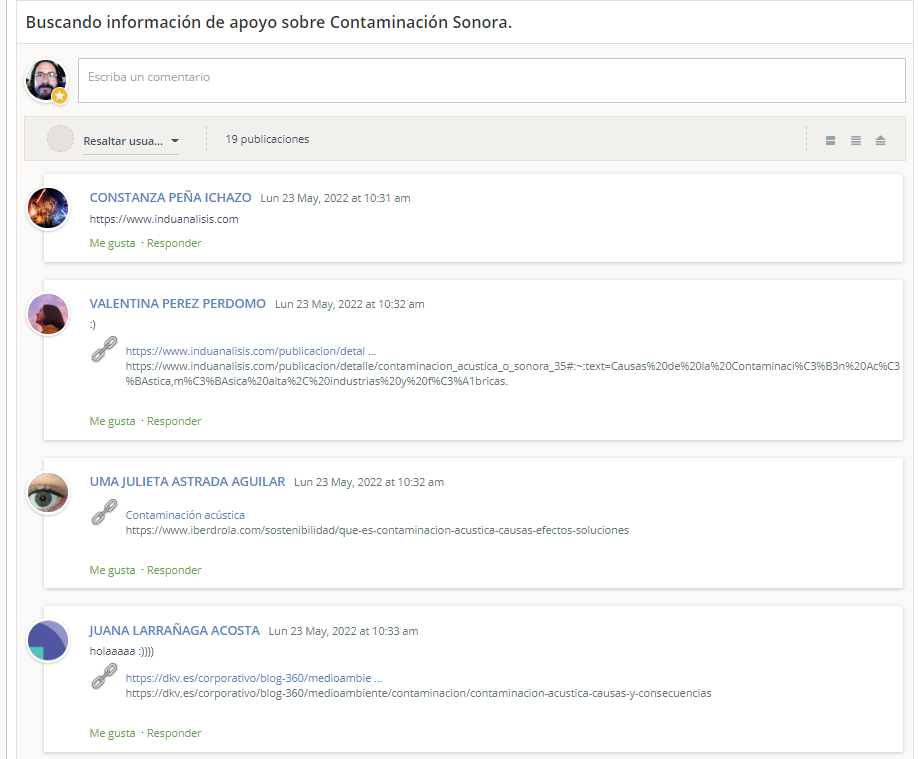Click the star badge on your avatar
The image size is (919, 759).
(x=60, y=96)
